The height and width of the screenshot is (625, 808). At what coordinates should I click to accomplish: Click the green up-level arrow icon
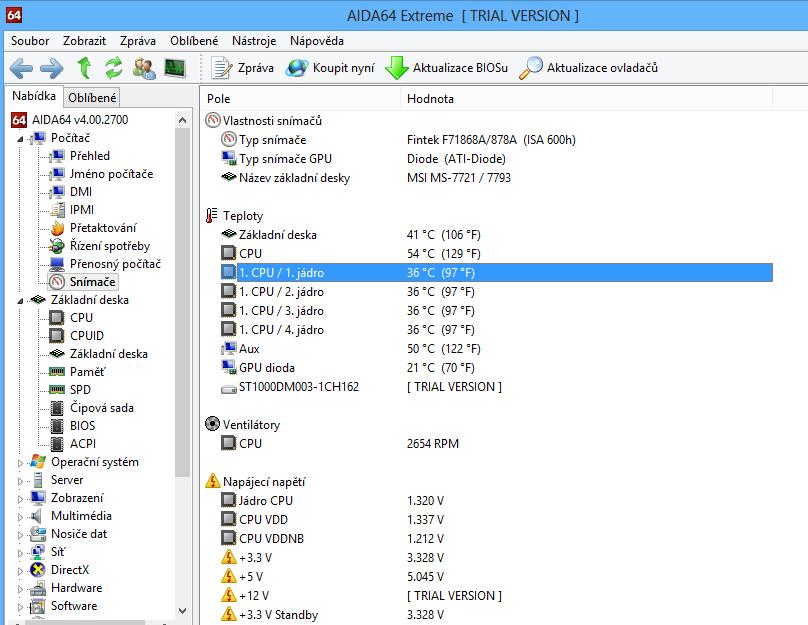click(x=85, y=68)
